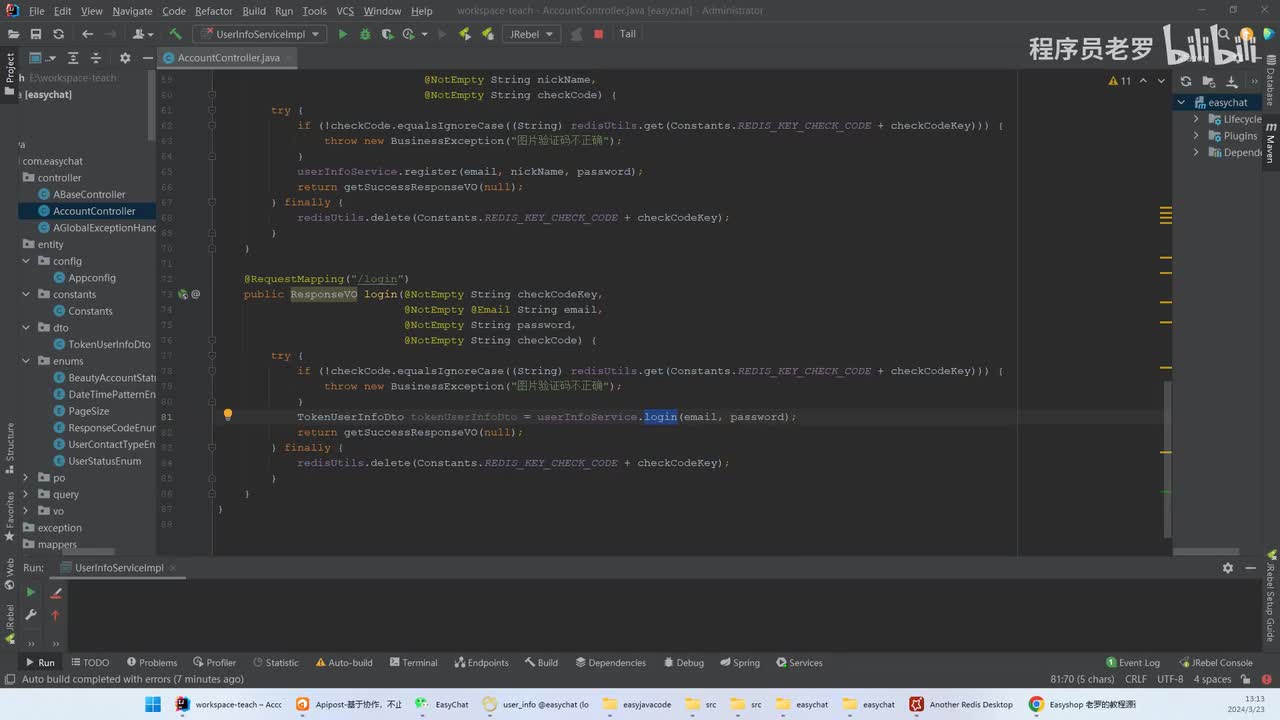Toggle the Database side panel

click(1270, 85)
